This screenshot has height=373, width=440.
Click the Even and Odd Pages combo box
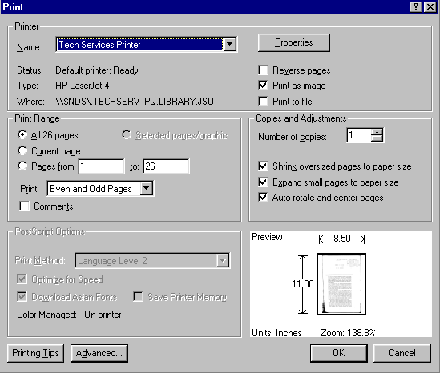click(x=100, y=189)
